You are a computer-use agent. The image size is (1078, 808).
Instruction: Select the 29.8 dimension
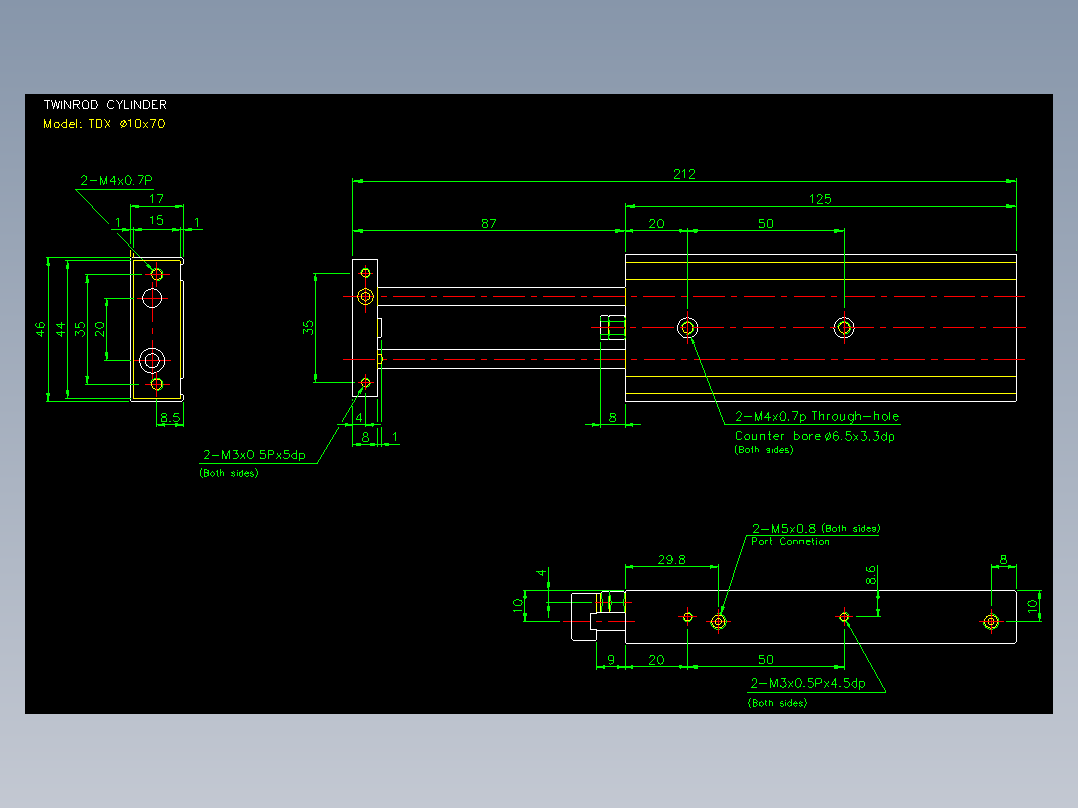(x=672, y=560)
